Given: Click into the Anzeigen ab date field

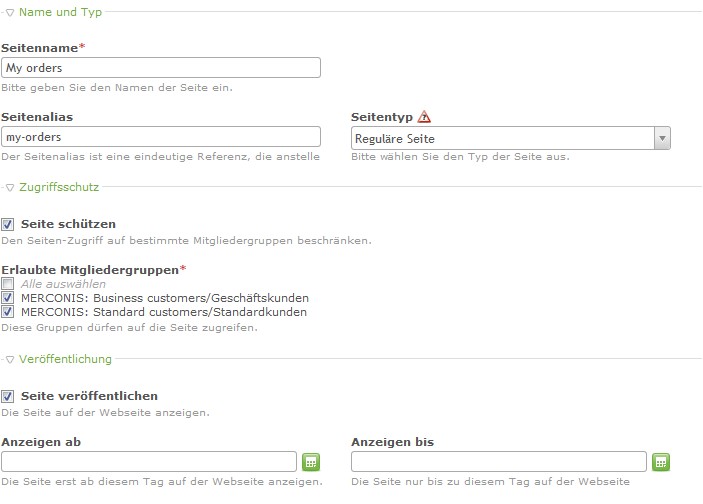Looking at the screenshot, I should [149, 462].
